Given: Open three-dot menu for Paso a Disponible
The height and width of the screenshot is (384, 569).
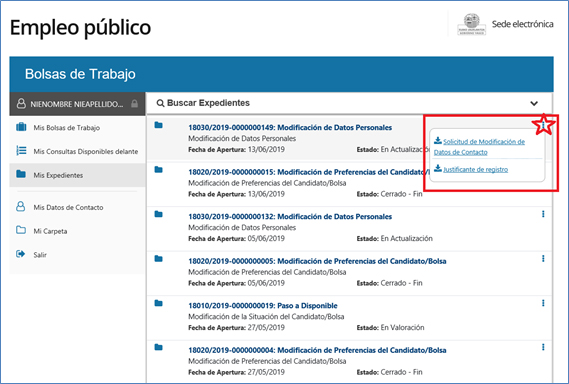Looking at the screenshot, I should (x=543, y=303).
